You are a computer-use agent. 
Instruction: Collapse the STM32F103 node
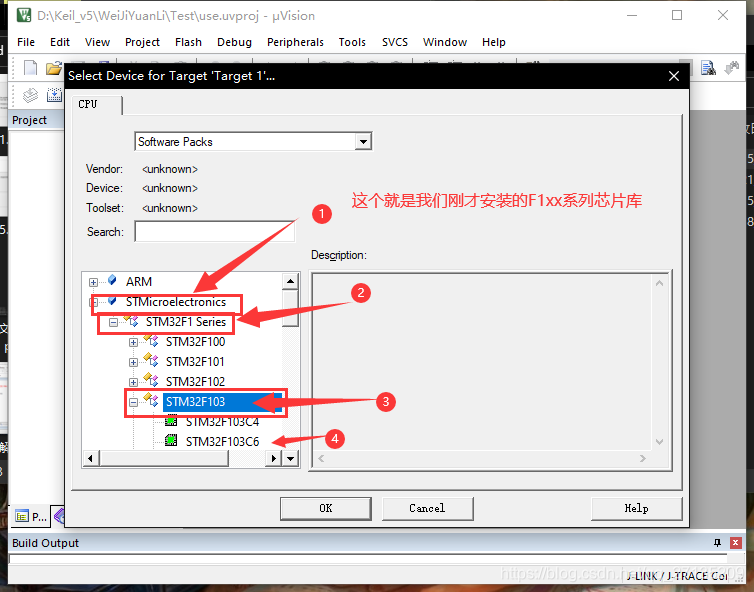133,402
